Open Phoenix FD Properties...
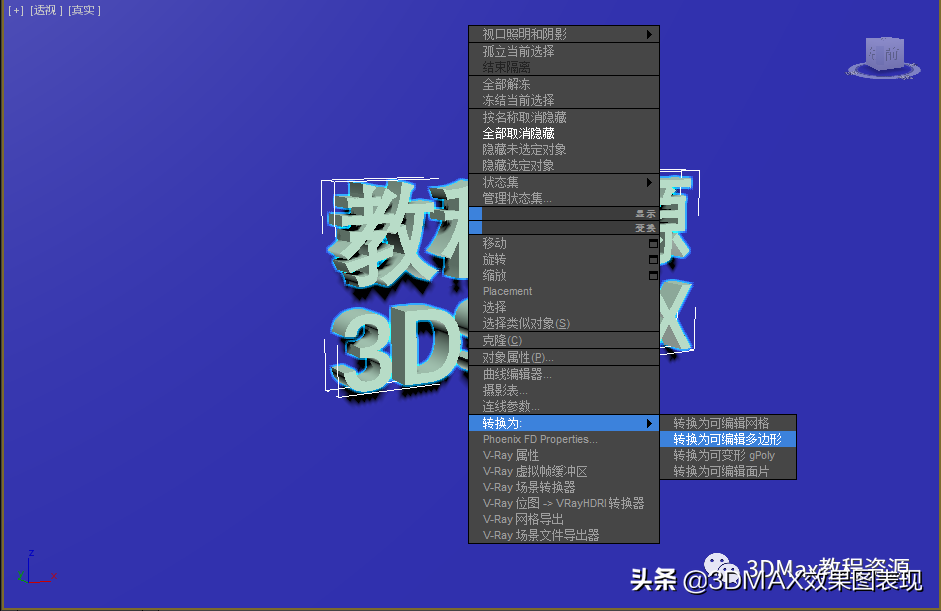This screenshot has height=611, width=941. [x=564, y=439]
